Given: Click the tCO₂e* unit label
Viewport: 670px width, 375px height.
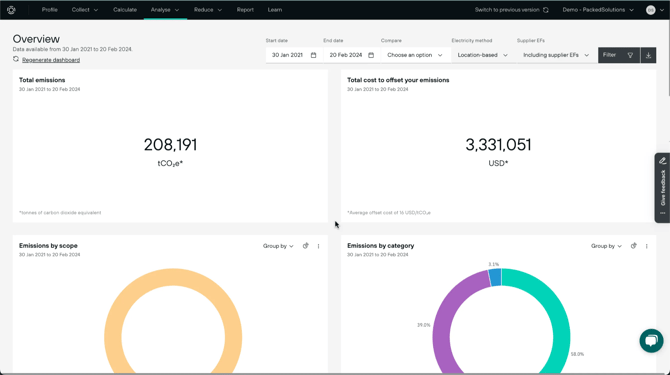Looking at the screenshot, I should (x=170, y=164).
